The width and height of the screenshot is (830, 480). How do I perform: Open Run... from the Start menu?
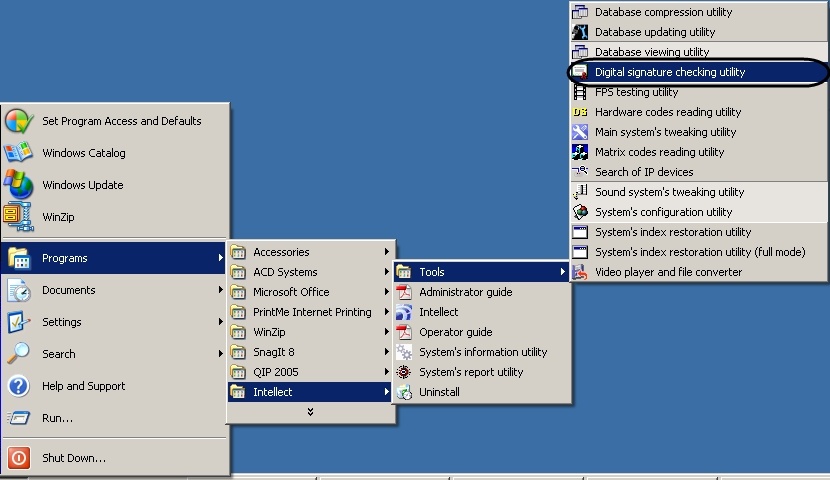point(57,418)
